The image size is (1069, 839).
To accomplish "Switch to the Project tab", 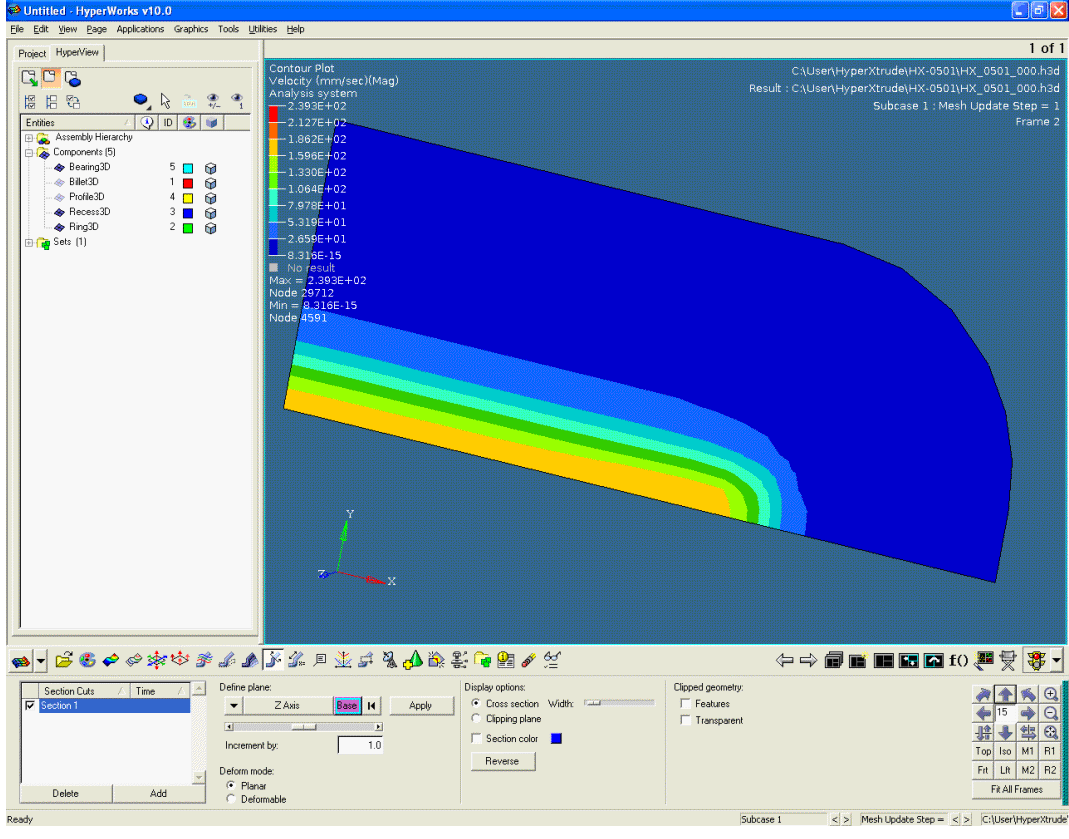I will point(32,53).
